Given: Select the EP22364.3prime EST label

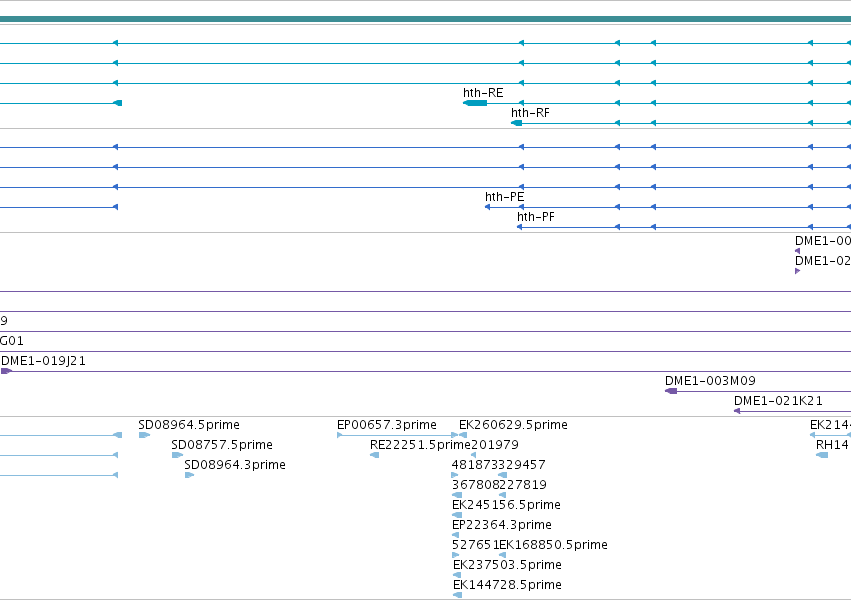Looking at the screenshot, I should click(x=502, y=525).
